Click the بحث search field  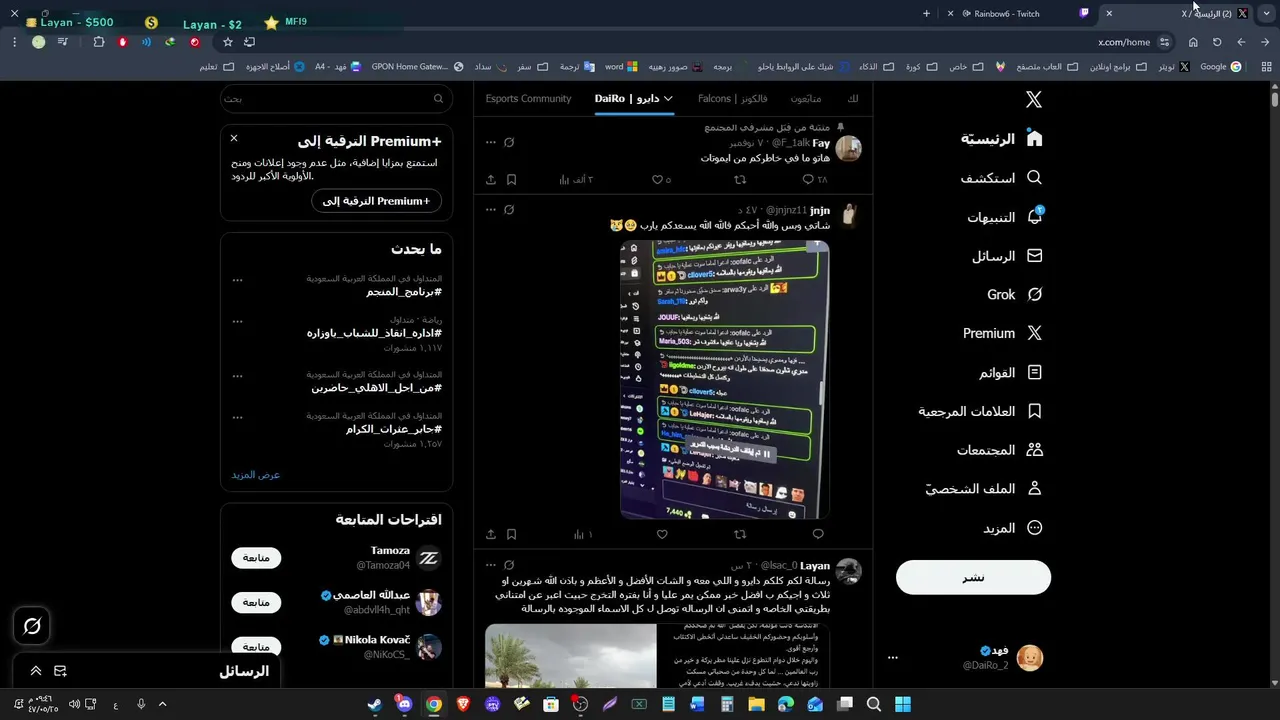(x=336, y=99)
